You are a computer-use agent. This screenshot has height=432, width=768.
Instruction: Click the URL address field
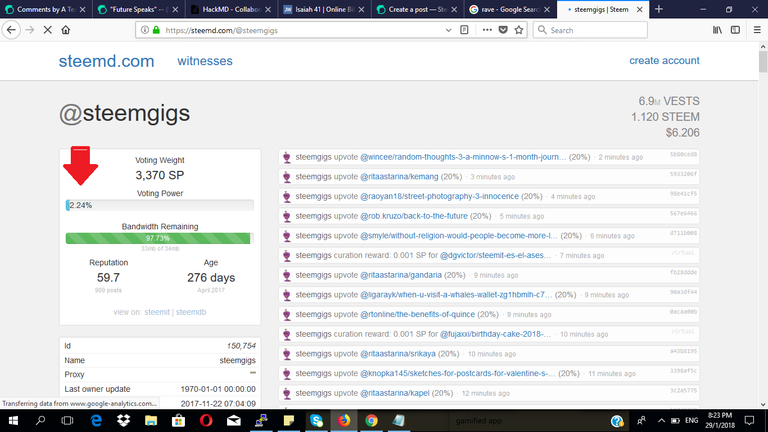304,30
